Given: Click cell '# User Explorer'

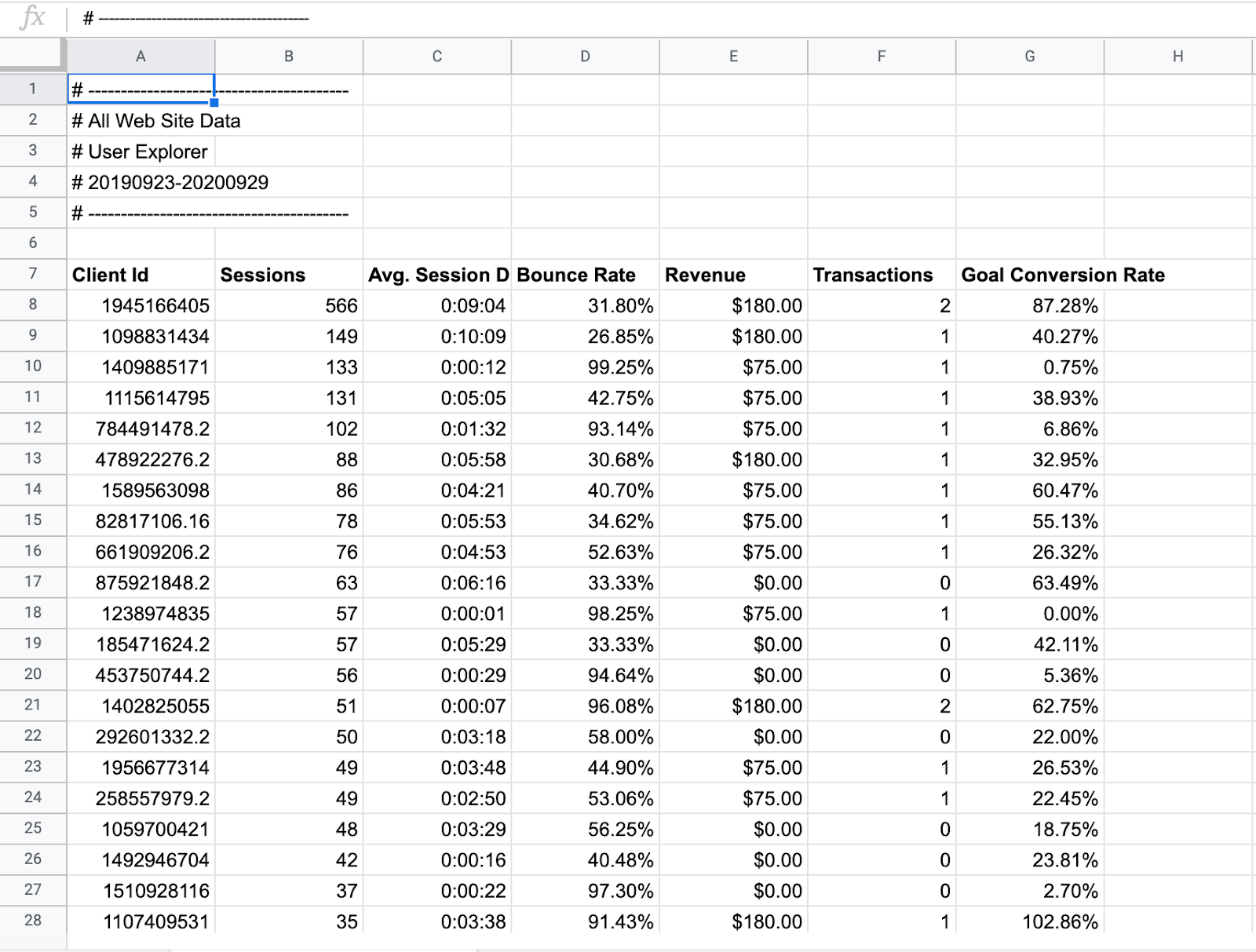Looking at the screenshot, I should pyautogui.click(x=141, y=151).
